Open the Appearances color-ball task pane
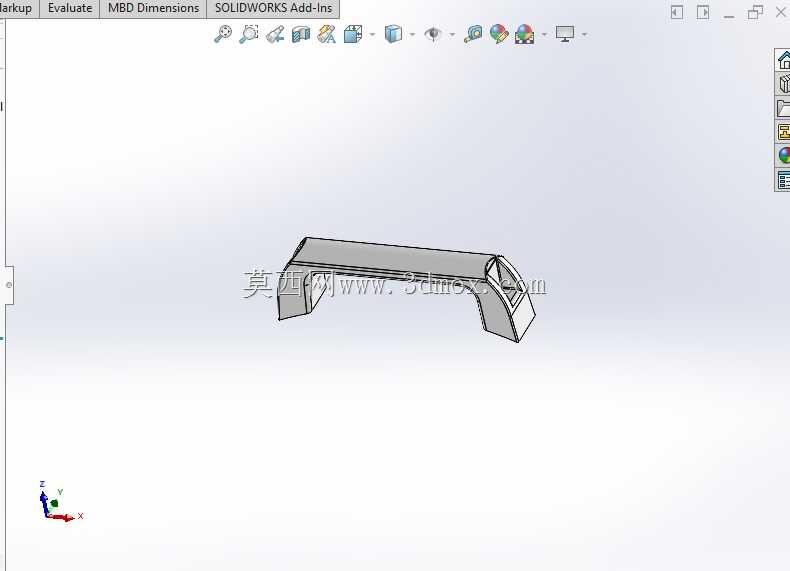 (x=783, y=155)
